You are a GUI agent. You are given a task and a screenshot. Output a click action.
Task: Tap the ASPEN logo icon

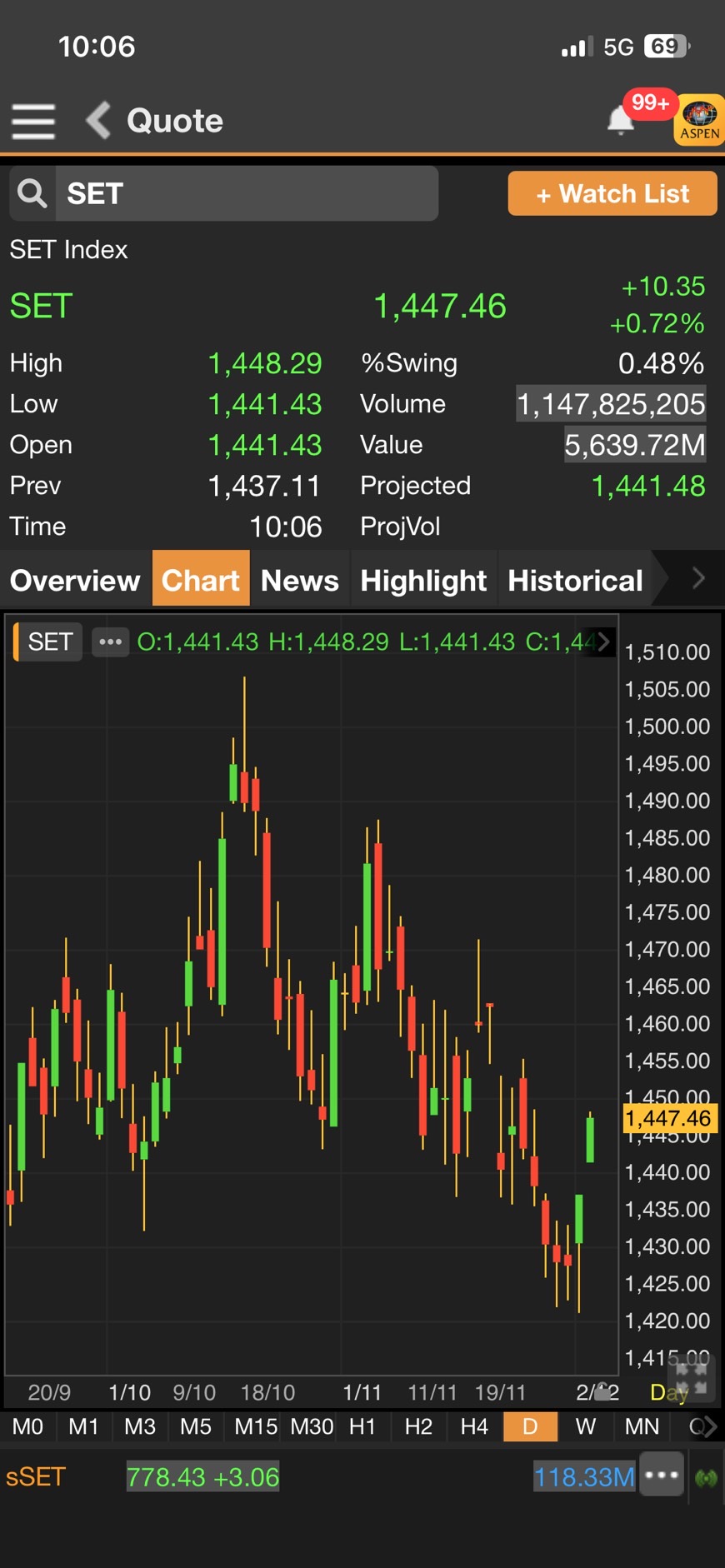[699, 121]
